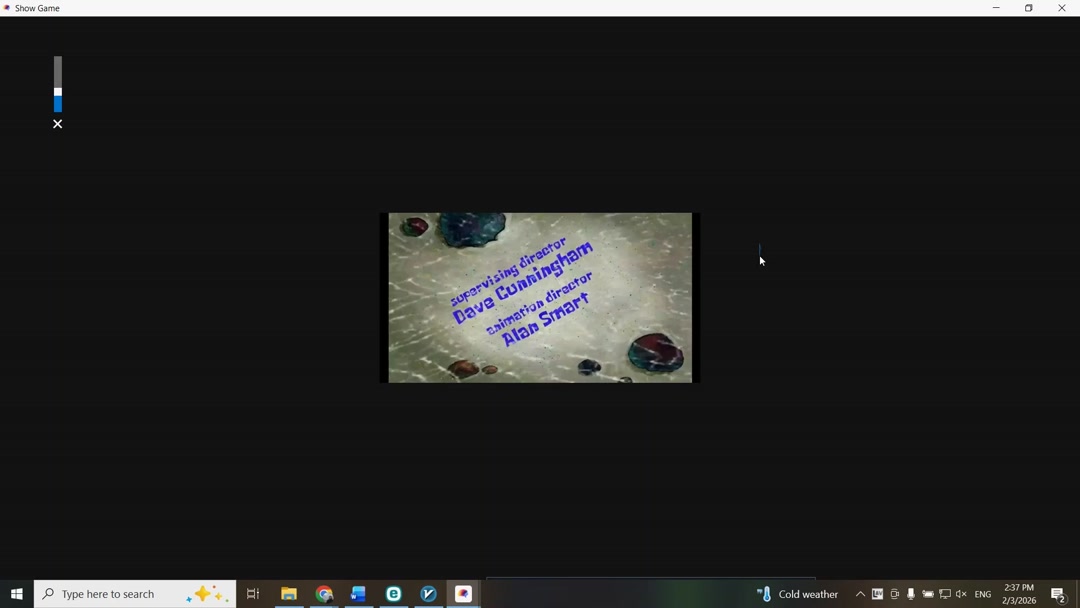
Task: Minimize the Show Game window
Action: coord(996,8)
